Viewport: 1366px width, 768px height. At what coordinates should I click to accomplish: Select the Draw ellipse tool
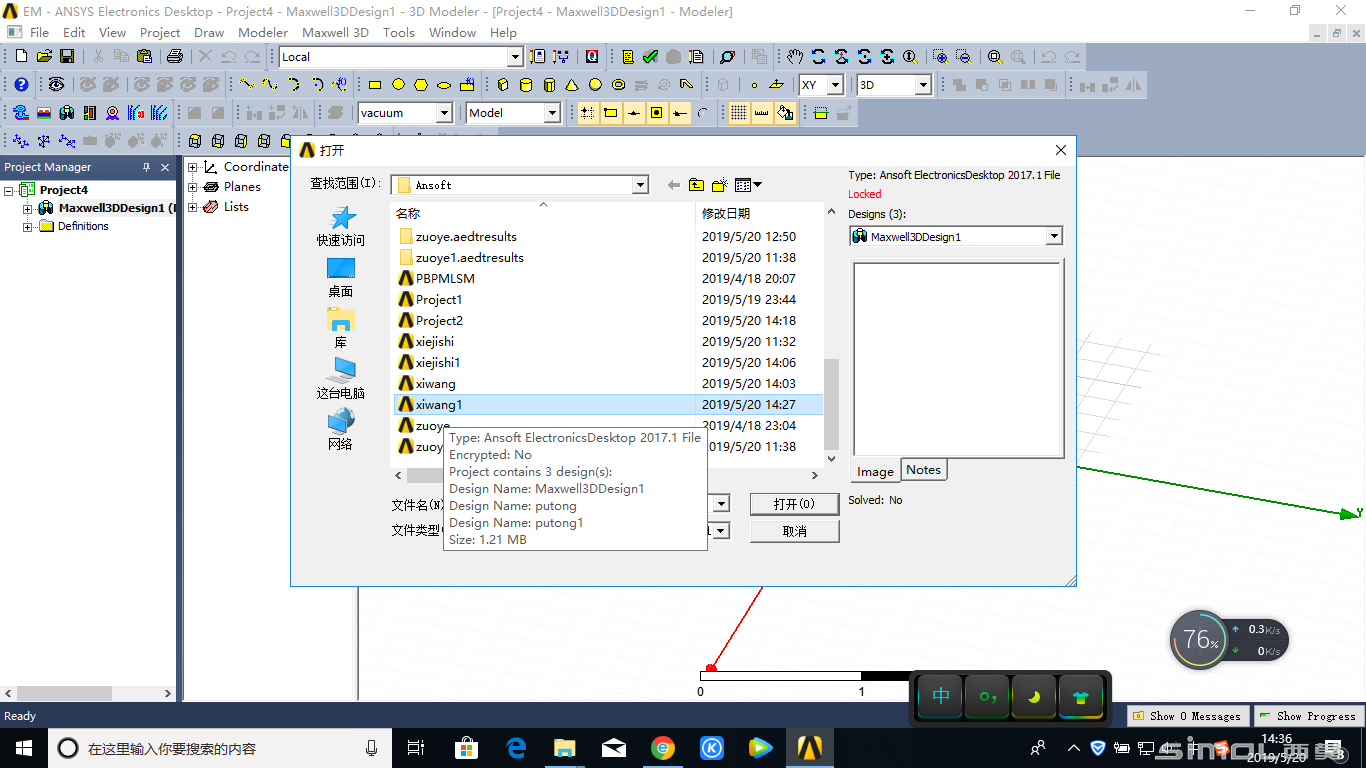tap(444, 85)
